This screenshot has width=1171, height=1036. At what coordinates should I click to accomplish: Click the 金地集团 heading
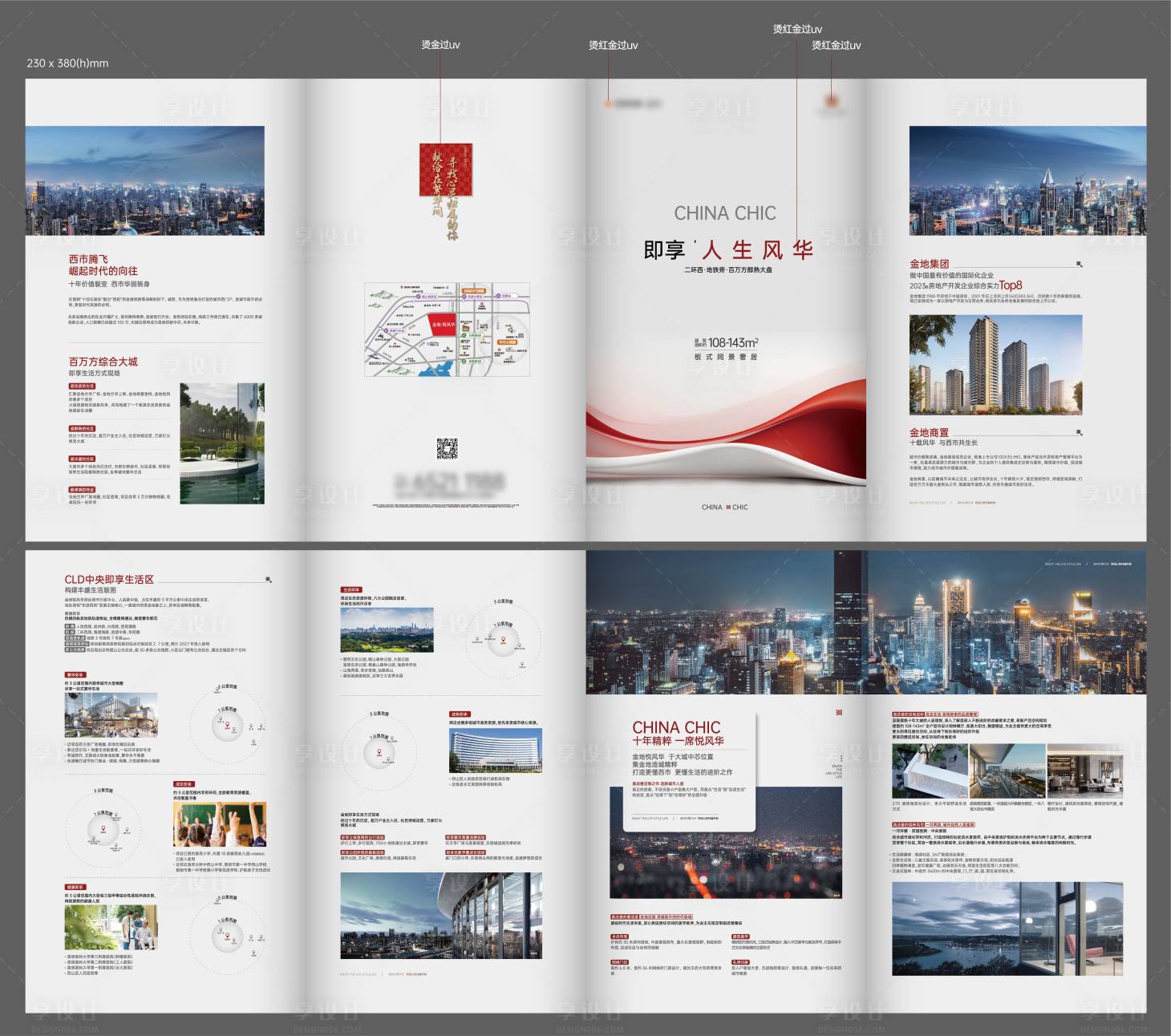pos(929,264)
